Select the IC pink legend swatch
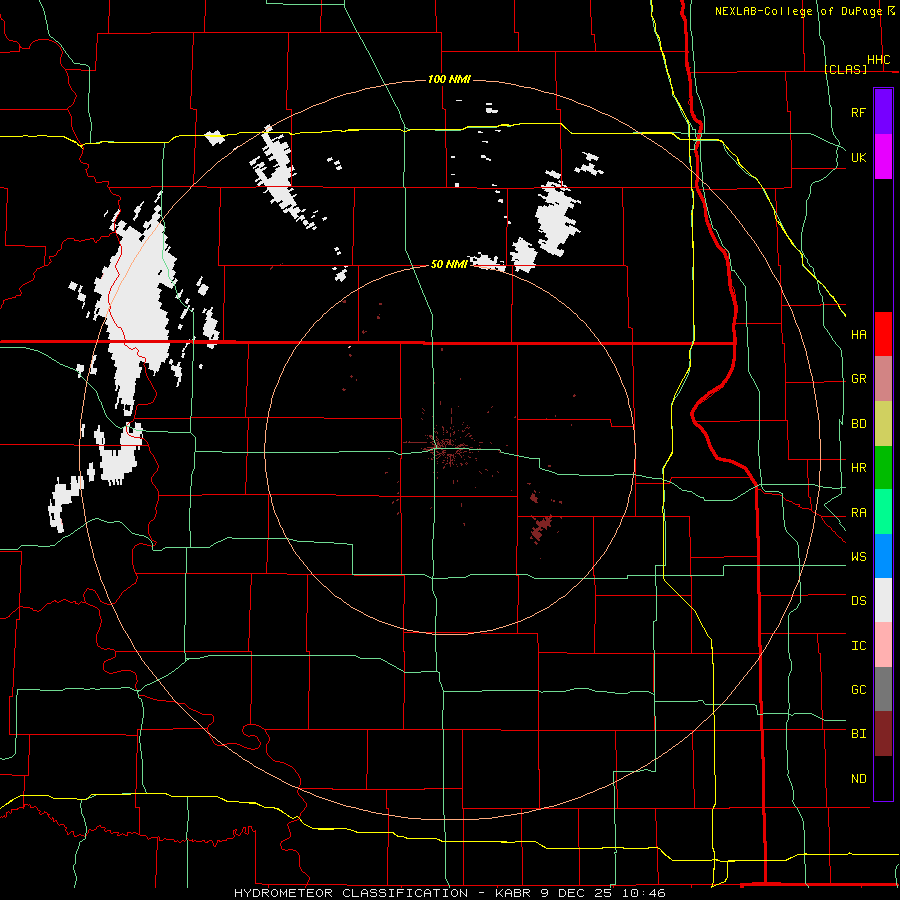The image size is (900, 900). point(883,645)
